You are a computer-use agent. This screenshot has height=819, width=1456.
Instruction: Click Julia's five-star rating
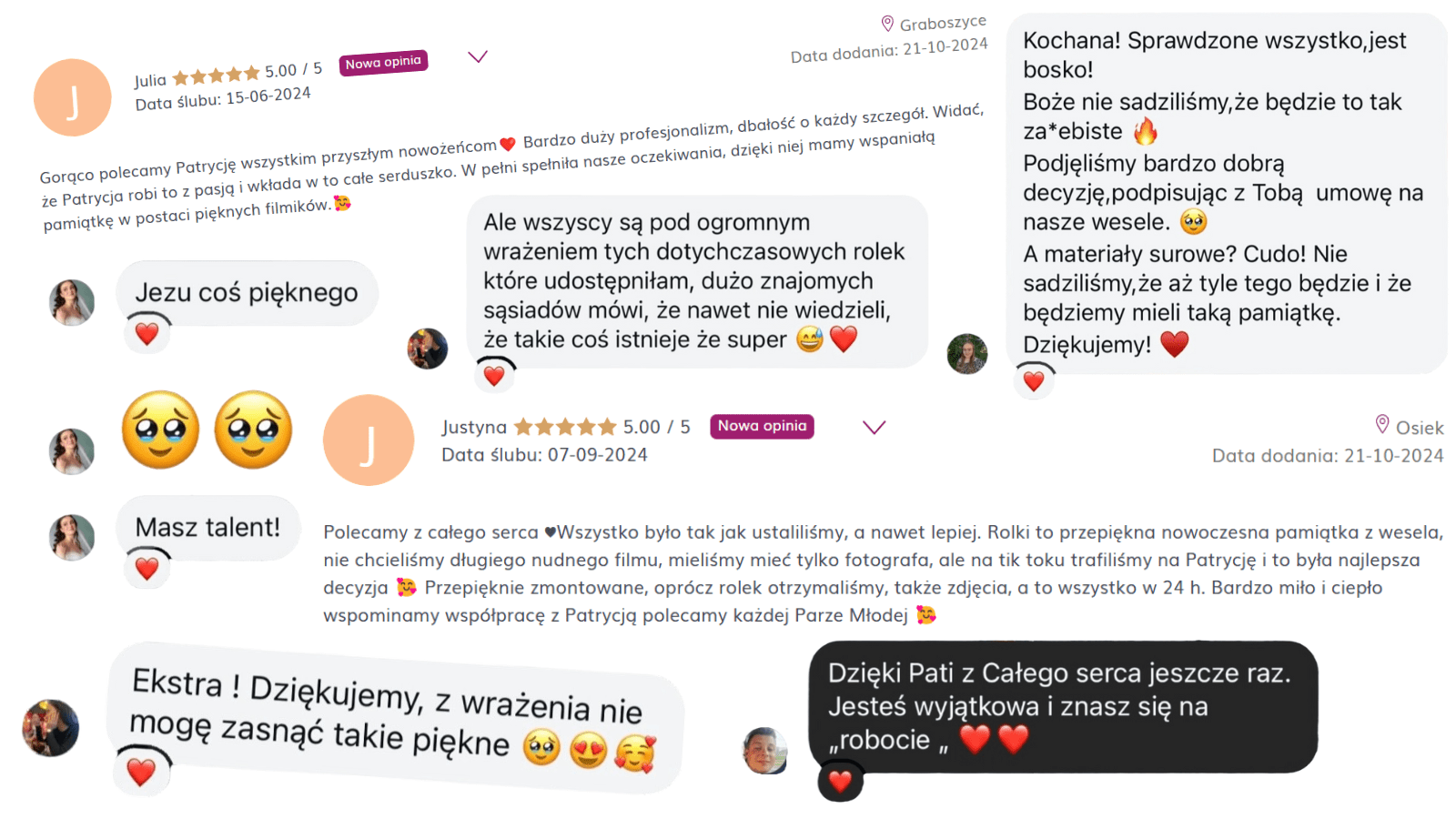(216, 76)
